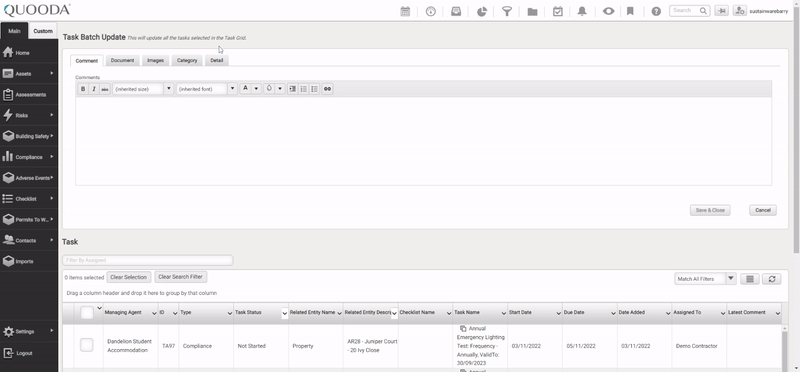
Task: Apply italic formatting in comment editor
Action: pos(94,89)
